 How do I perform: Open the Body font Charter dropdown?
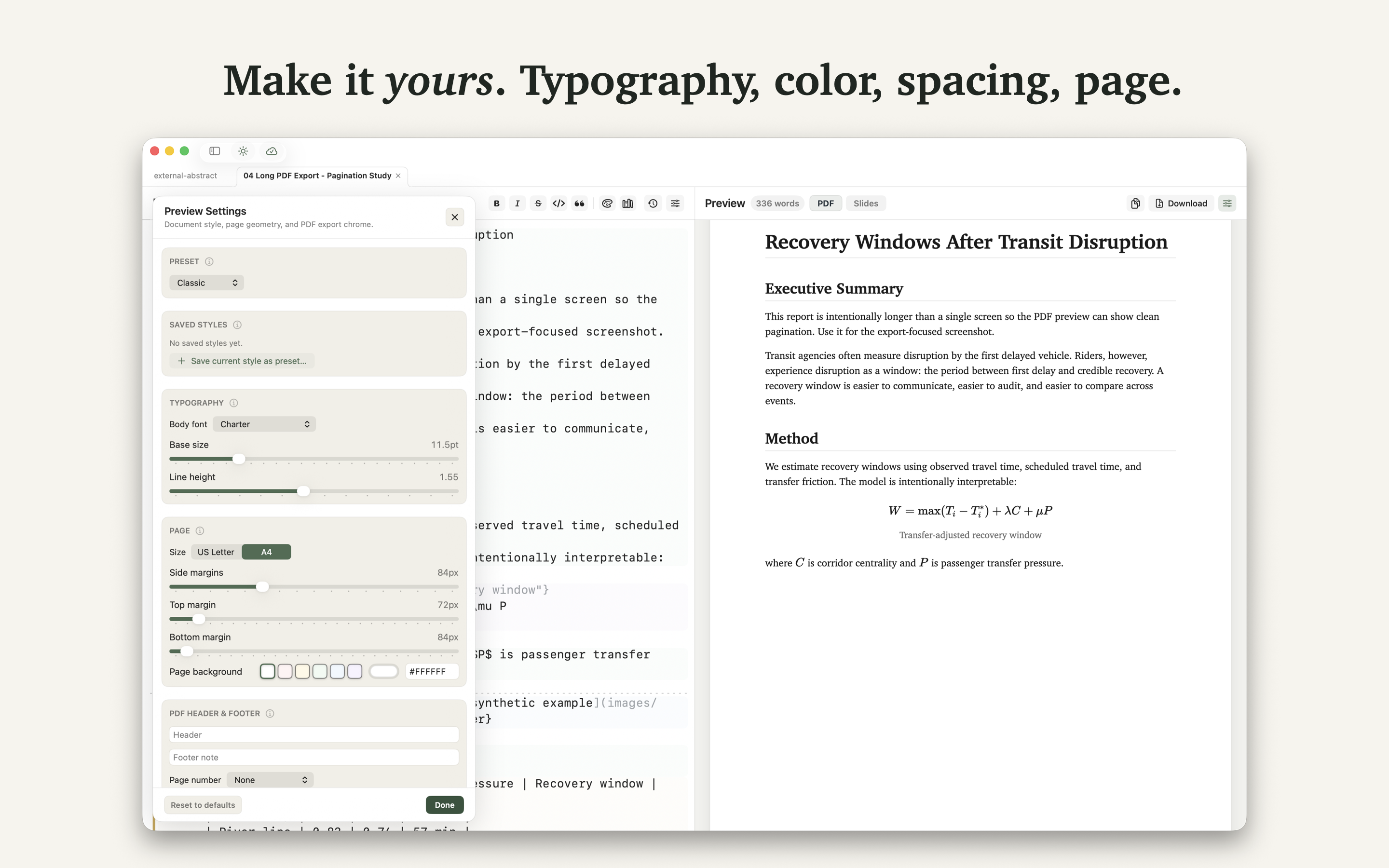coord(264,424)
